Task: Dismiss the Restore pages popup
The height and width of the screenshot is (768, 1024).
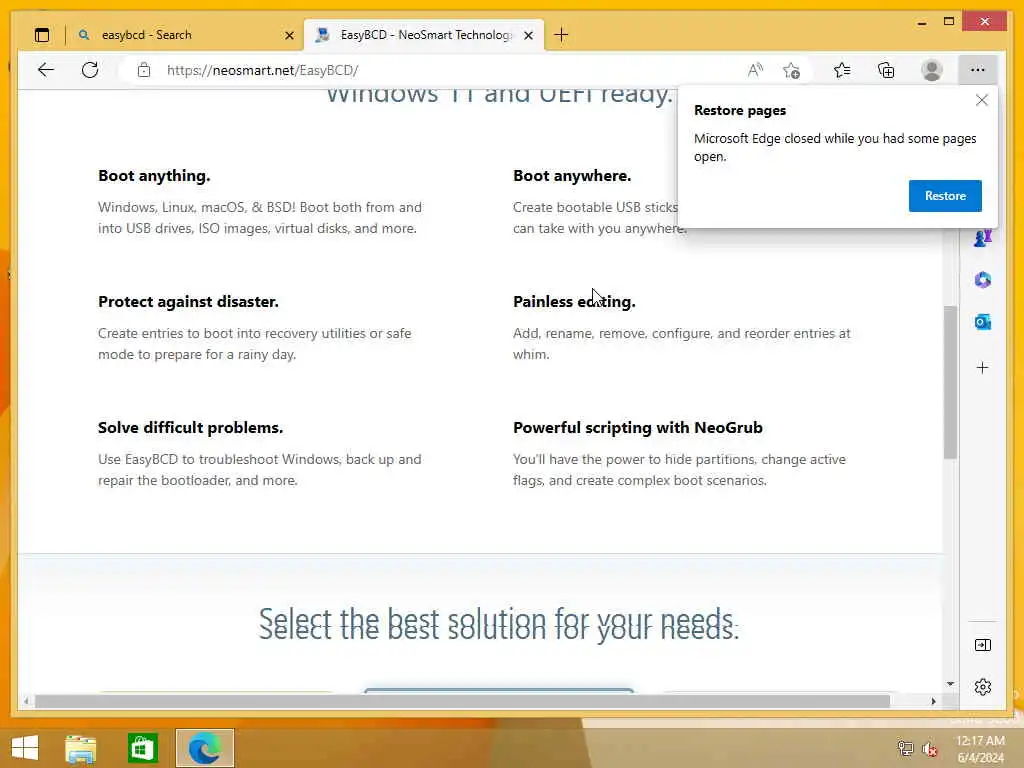Action: tap(982, 100)
